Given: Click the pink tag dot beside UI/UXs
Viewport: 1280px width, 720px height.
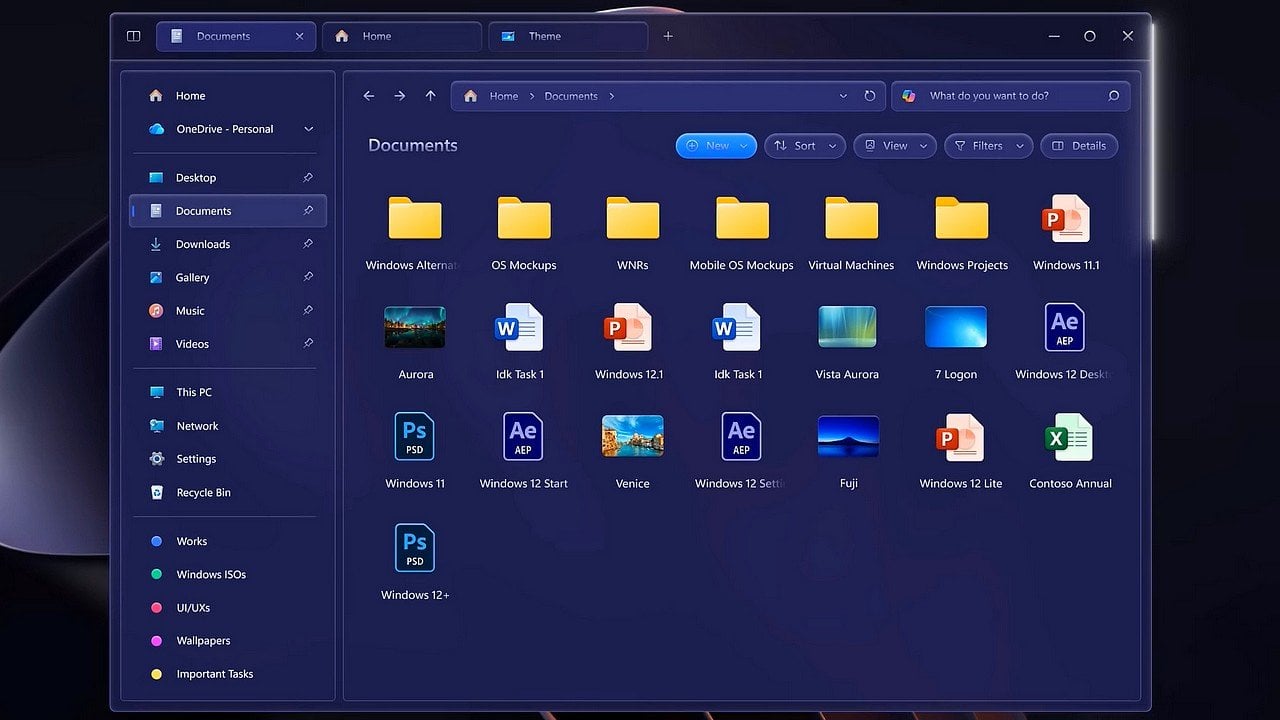Looking at the screenshot, I should pos(157,607).
